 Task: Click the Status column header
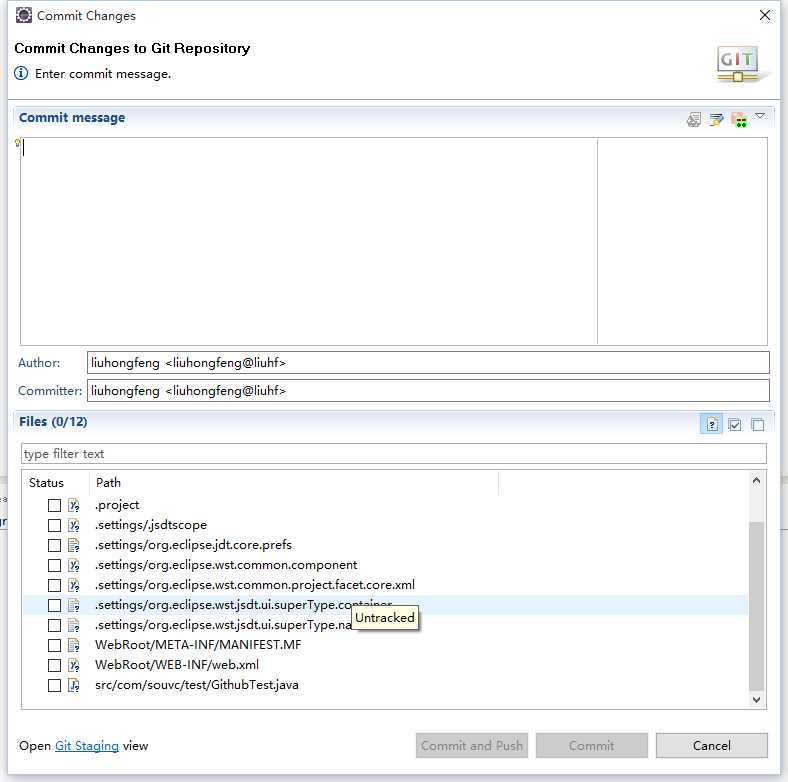pyautogui.click(x=46, y=483)
